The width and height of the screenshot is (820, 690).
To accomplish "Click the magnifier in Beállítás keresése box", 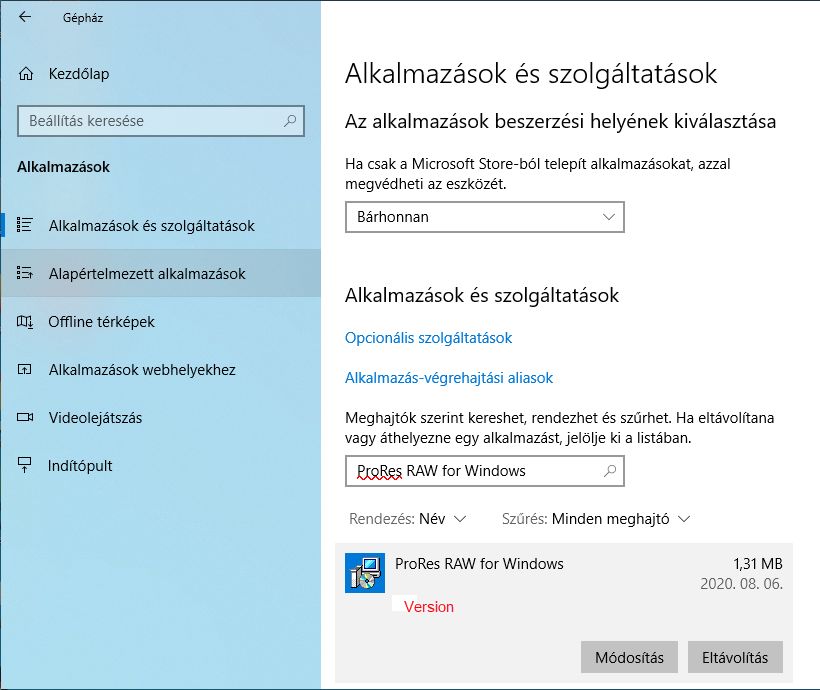I will point(290,121).
